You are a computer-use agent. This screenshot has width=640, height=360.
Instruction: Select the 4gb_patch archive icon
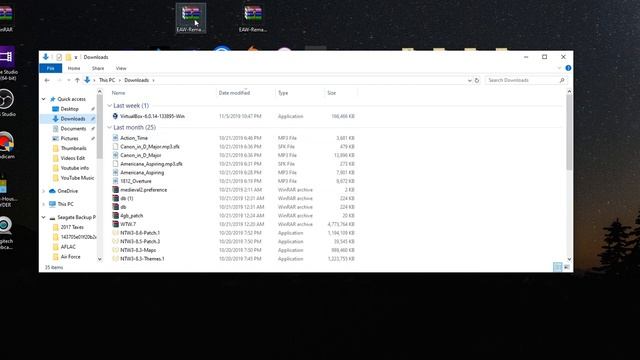coord(116,216)
